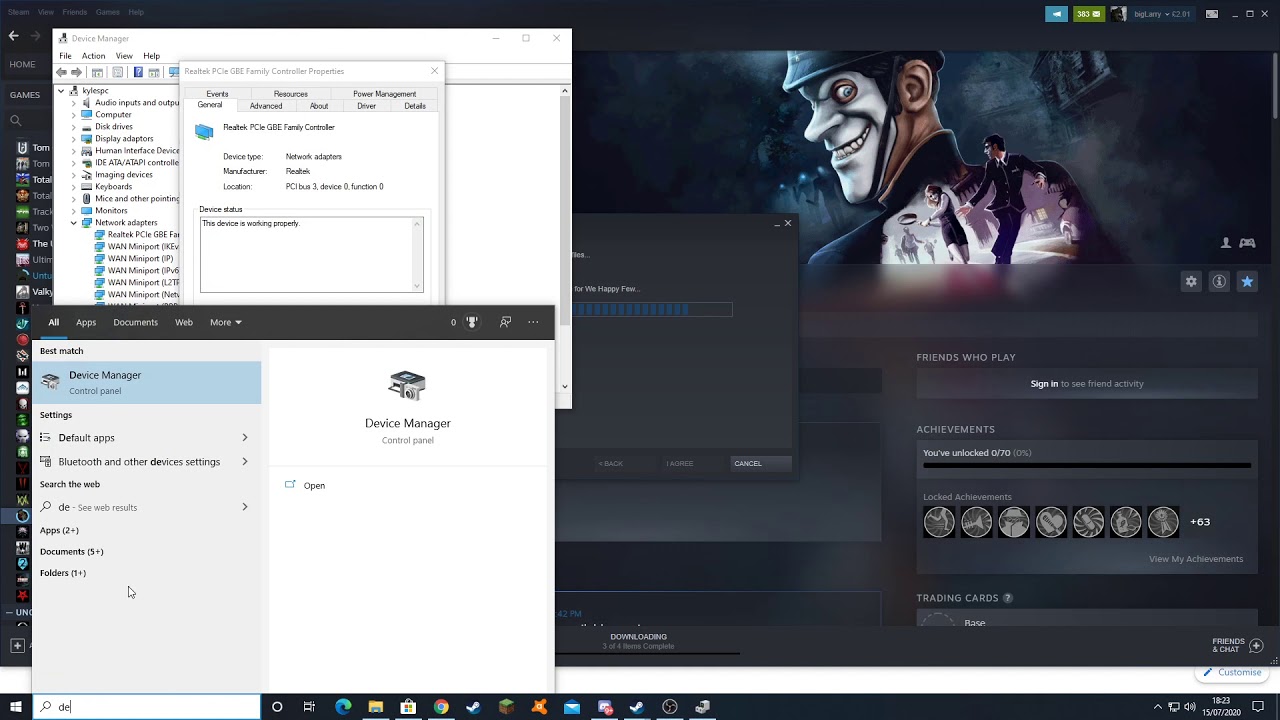Expand Default apps result arrow
Image resolution: width=1280 pixels, height=720 pixels.
[x=245, y=437]
